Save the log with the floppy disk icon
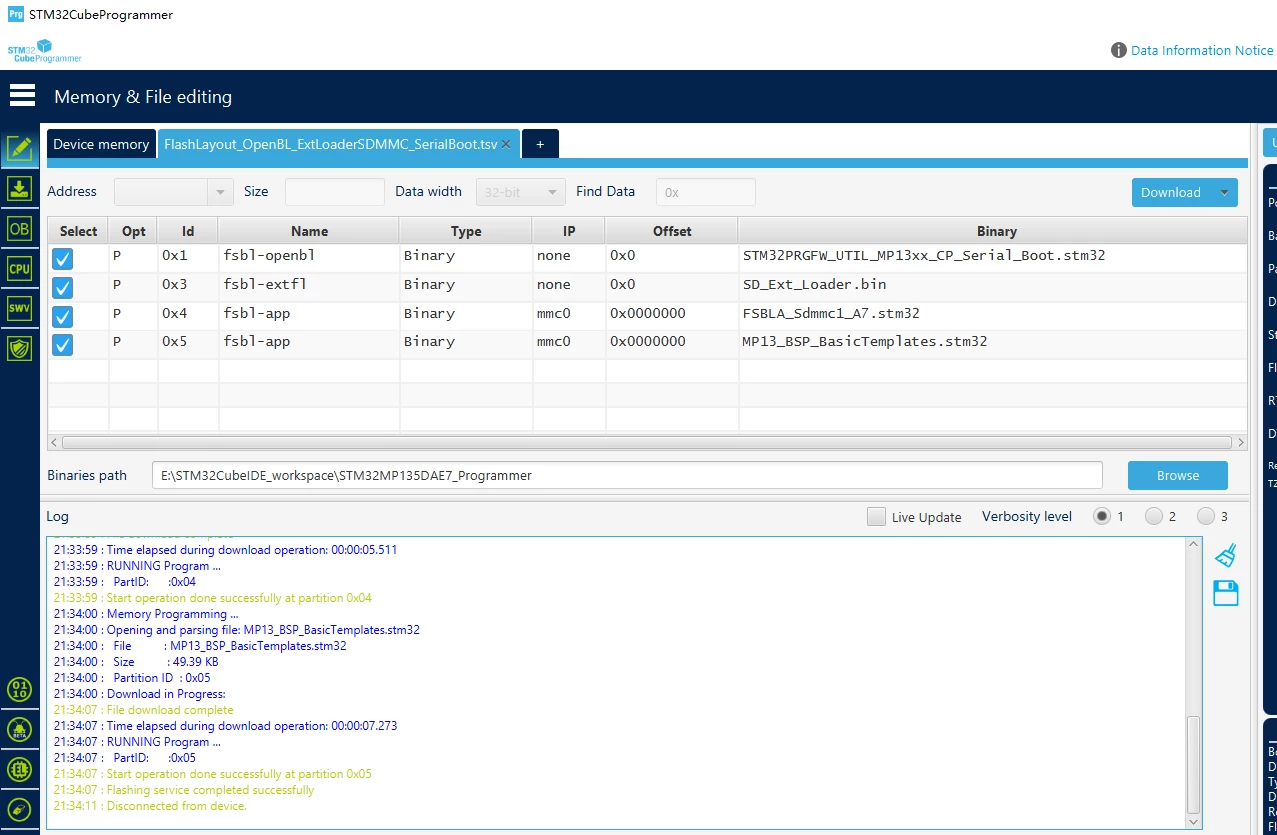 click(x=1226, y=593)
